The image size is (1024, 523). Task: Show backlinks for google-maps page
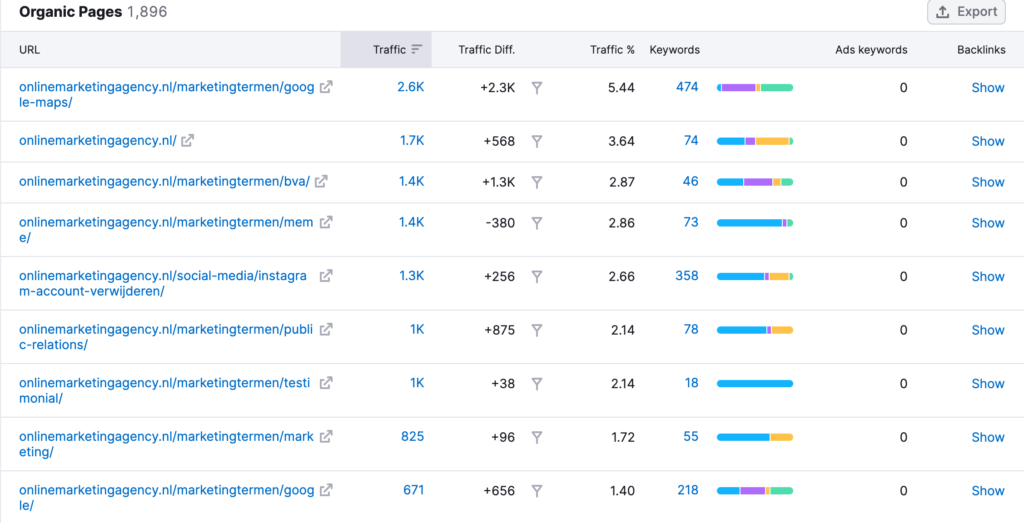tap(988, 87)
